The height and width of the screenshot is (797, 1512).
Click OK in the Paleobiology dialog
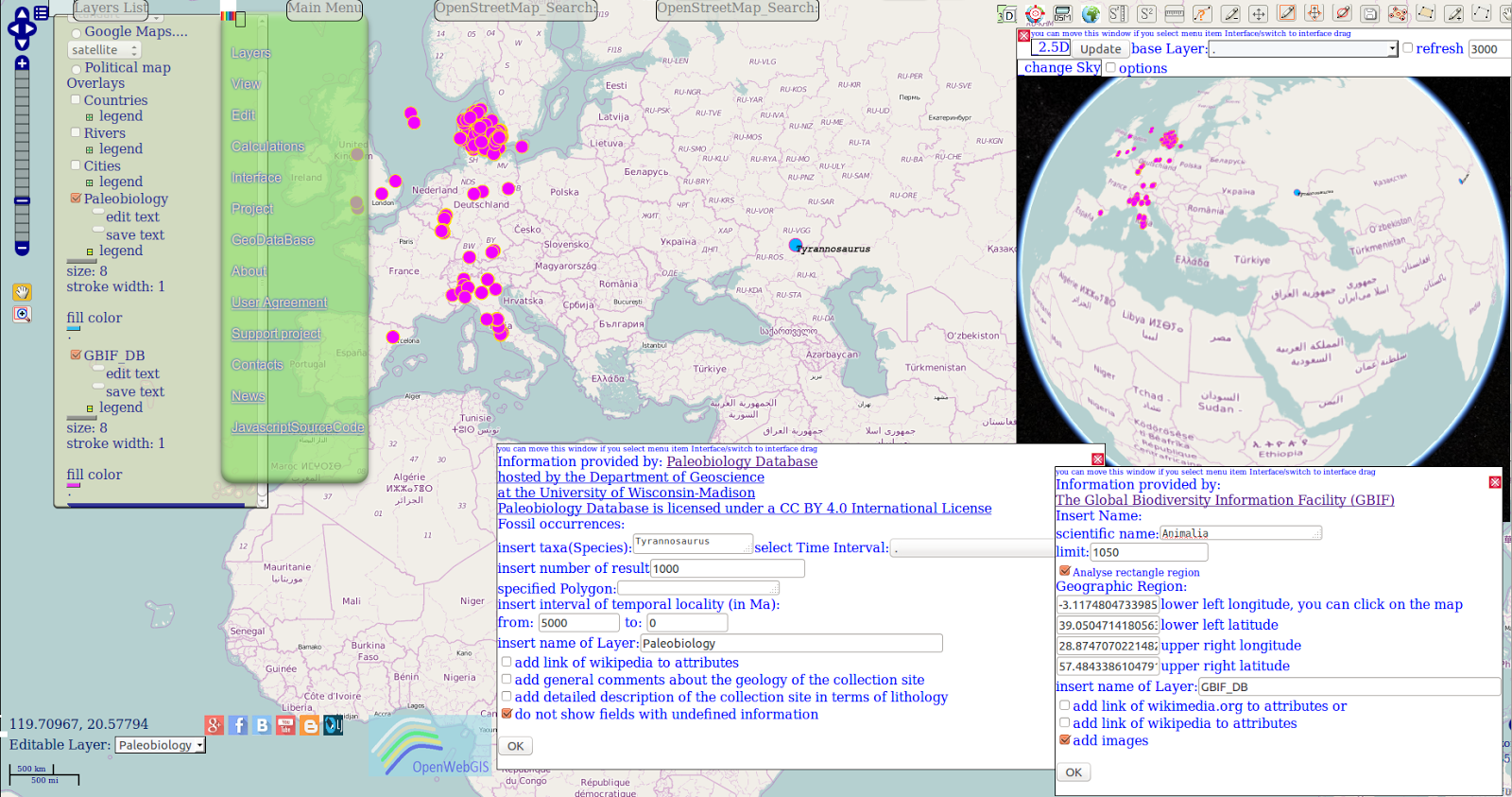[515, 746]
